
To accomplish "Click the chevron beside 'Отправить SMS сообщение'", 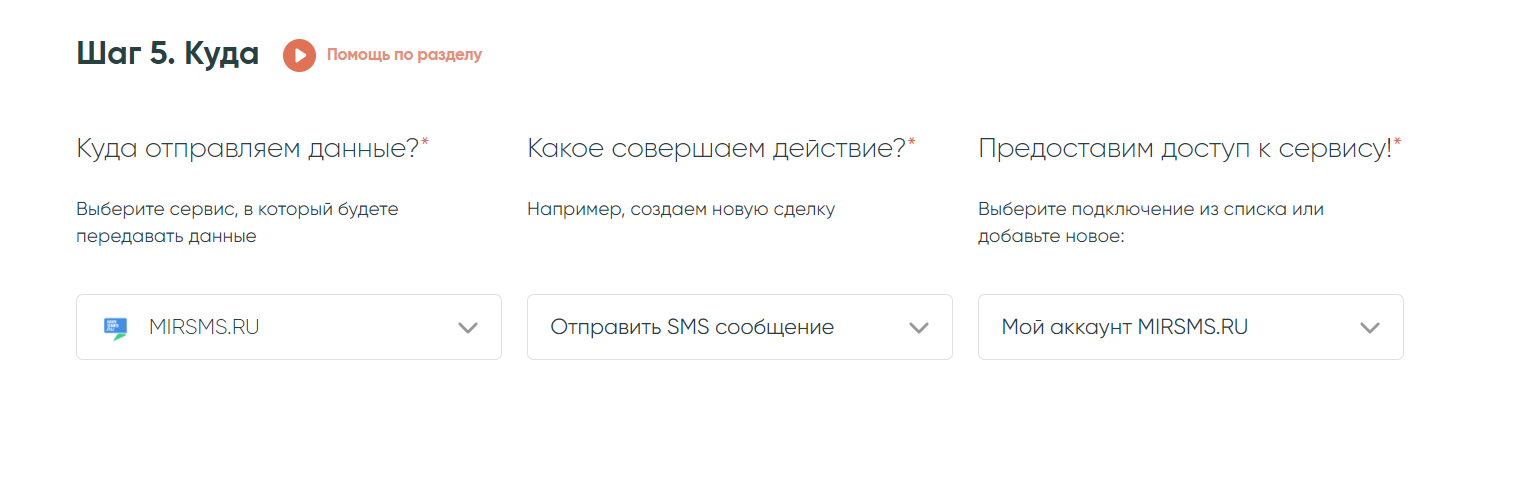I will pyautogui.click(x=919, y=328).
